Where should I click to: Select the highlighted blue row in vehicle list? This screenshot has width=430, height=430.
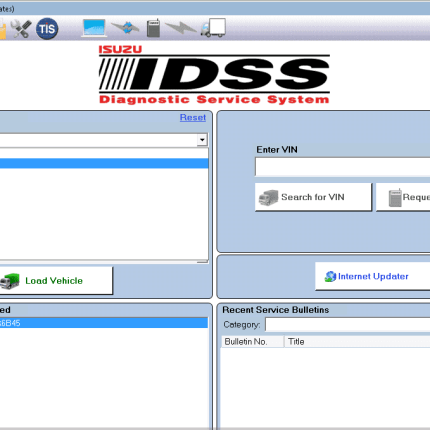pyautogui.click(x=104, y=163)
